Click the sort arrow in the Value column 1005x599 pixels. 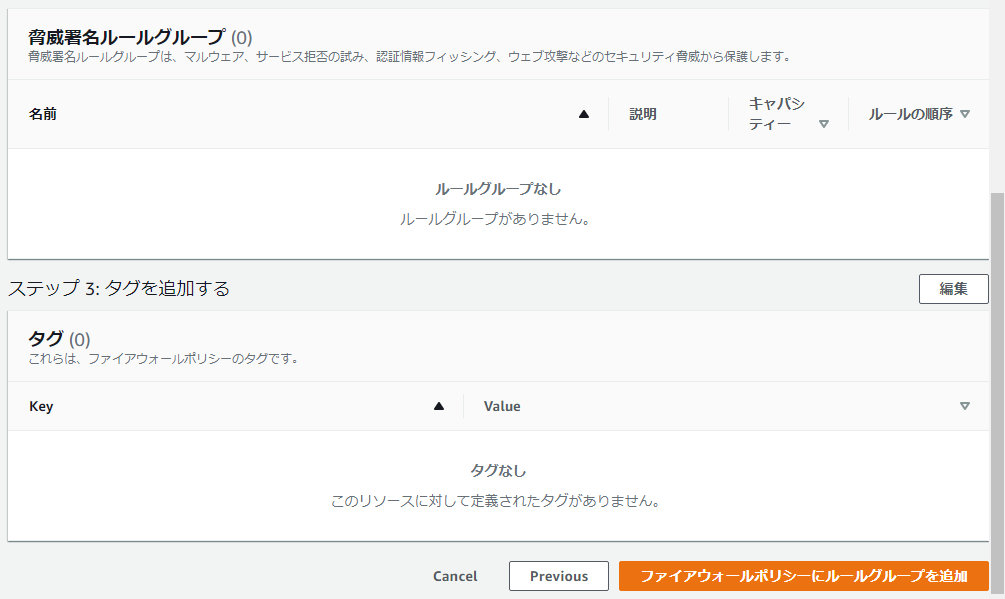tap(965, 406)
